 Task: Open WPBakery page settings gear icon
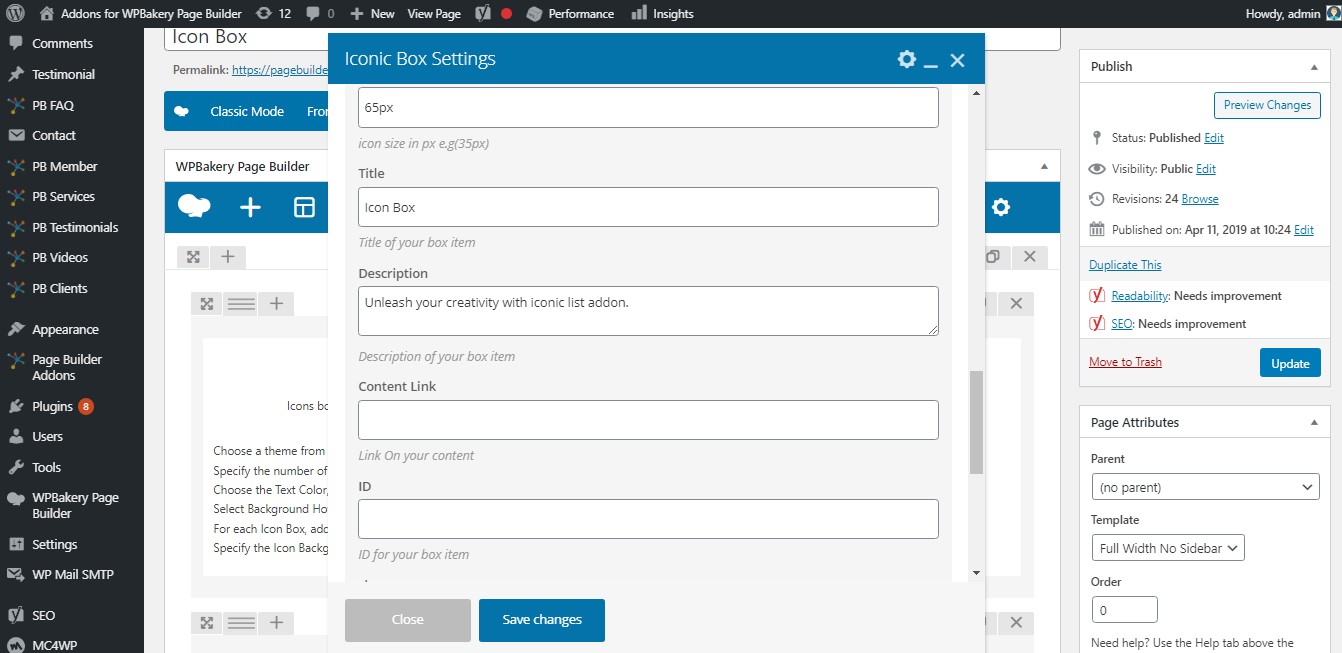1001,207
